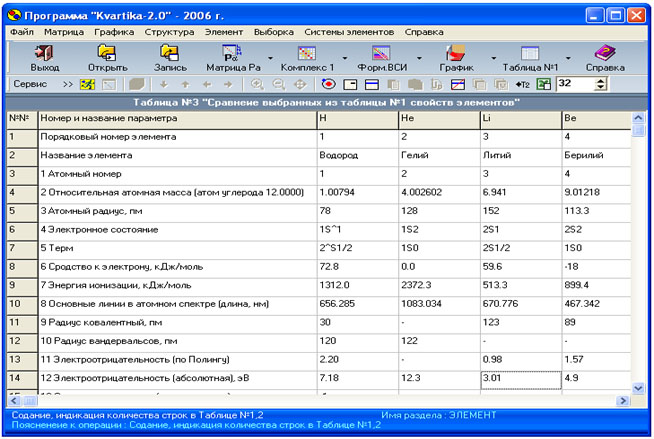The width and height of the screenshot is (654, 439).
Task: Click the red circle record icon
Action: pos(329,85)
